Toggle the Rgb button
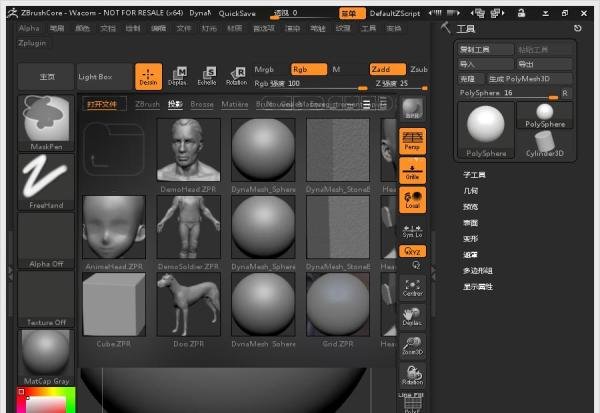600x413 pixels. coord(309,69)
